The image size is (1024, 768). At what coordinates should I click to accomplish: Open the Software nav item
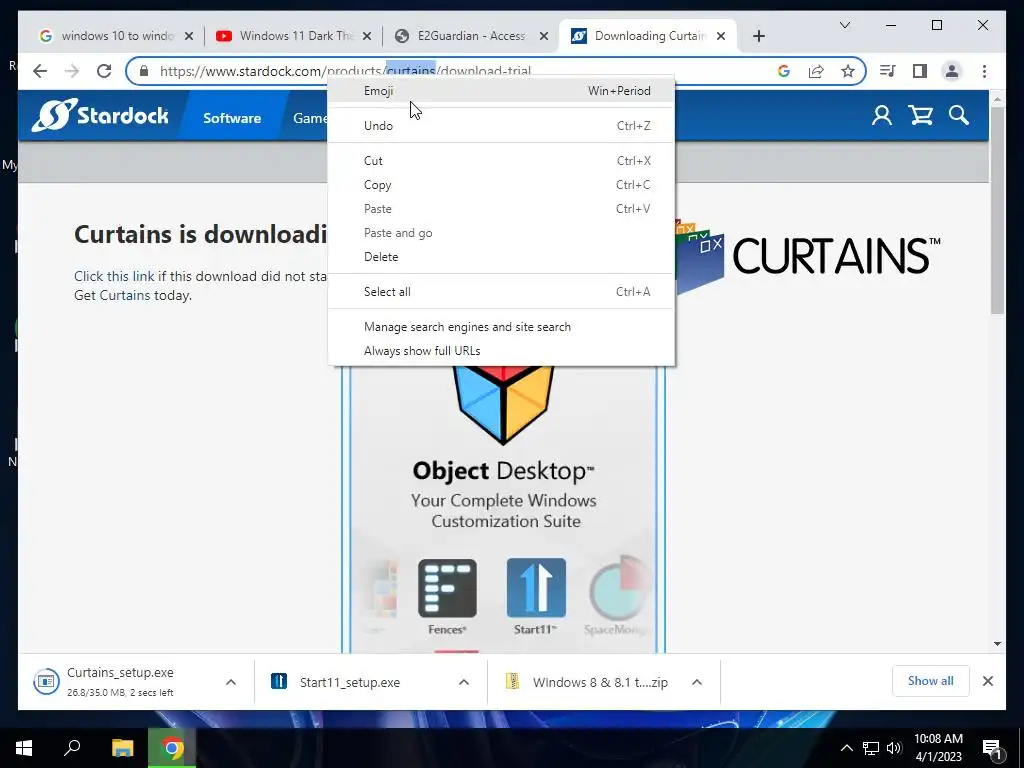coord(232,118)
